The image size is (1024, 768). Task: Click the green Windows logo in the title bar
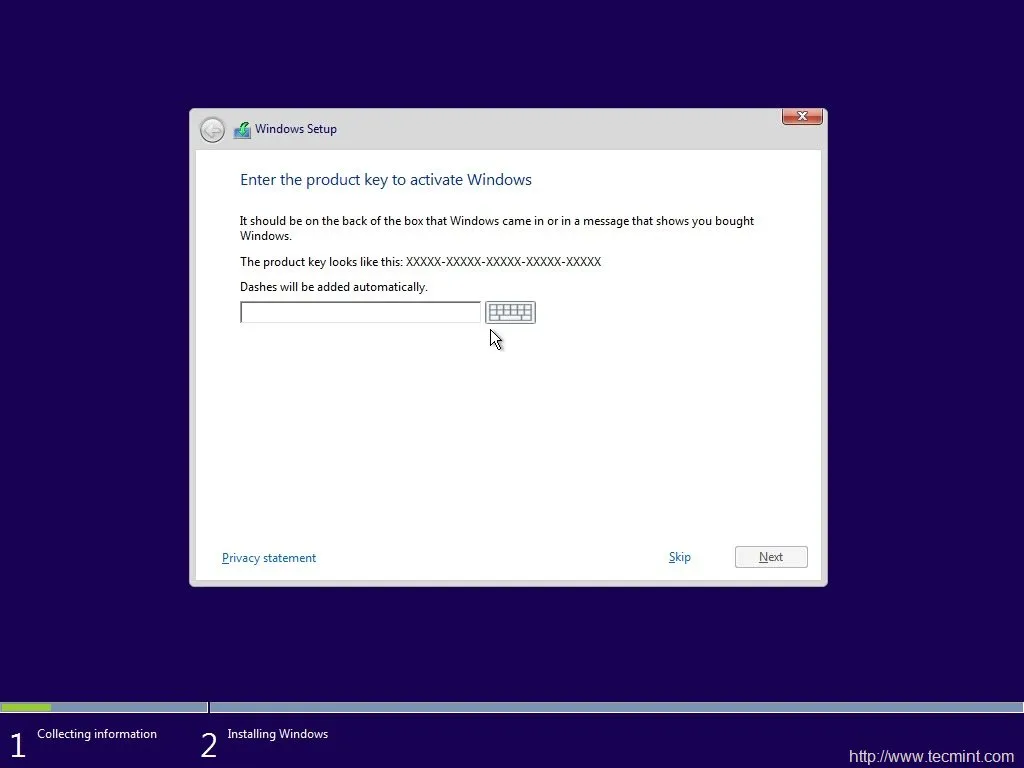241,129
